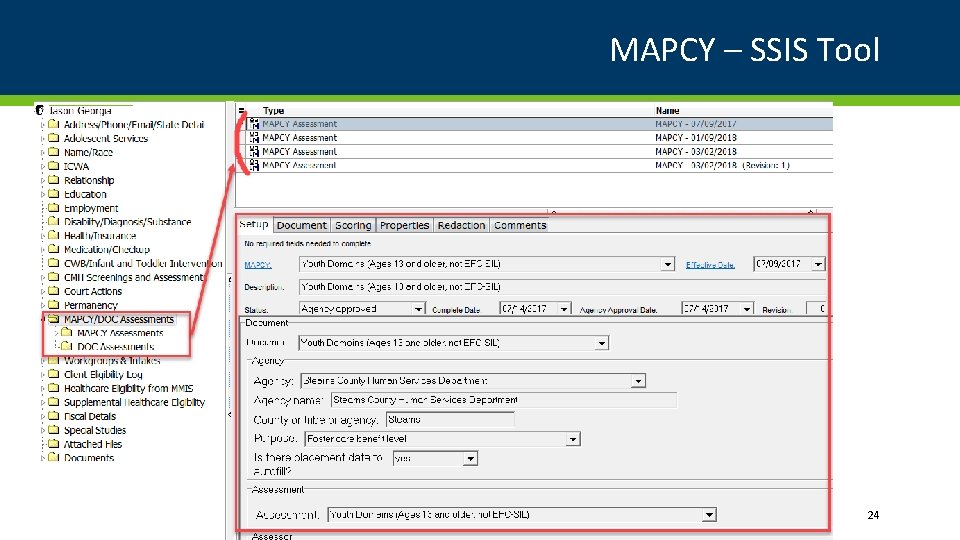Switch to the Redaction tab
This screenshot has width=960, height=540.
point(461,225)
